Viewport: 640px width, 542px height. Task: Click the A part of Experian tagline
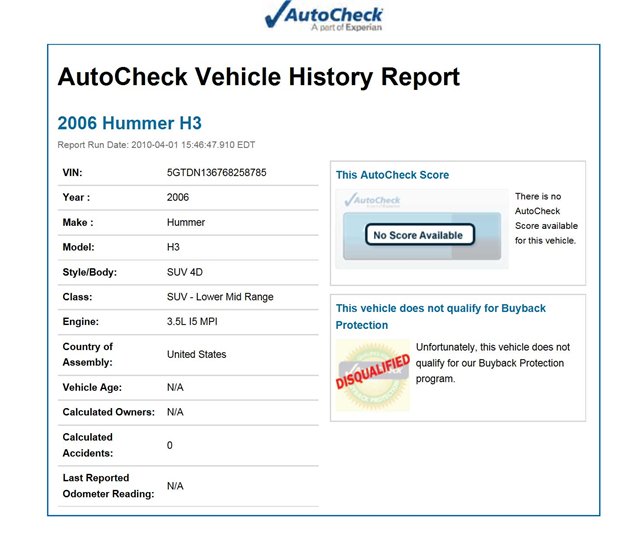point(347,27)
